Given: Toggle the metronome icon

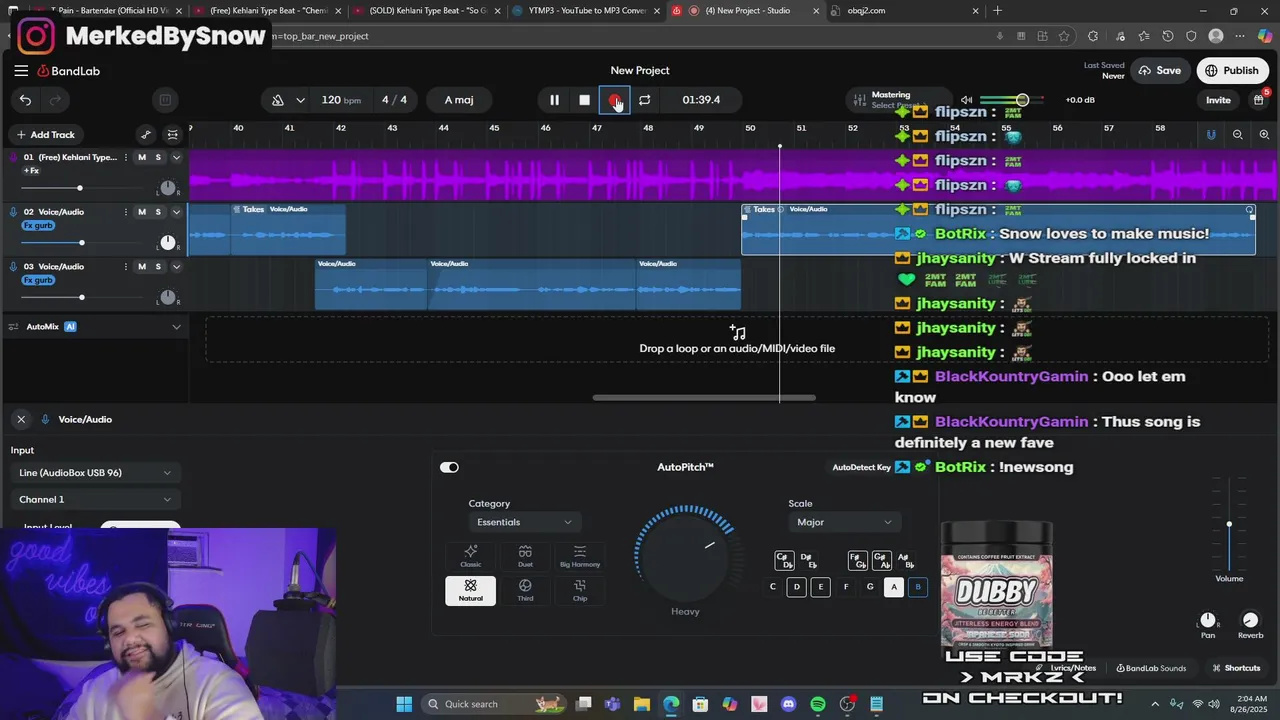Looking at the screenshot, I should pos(278,100).
